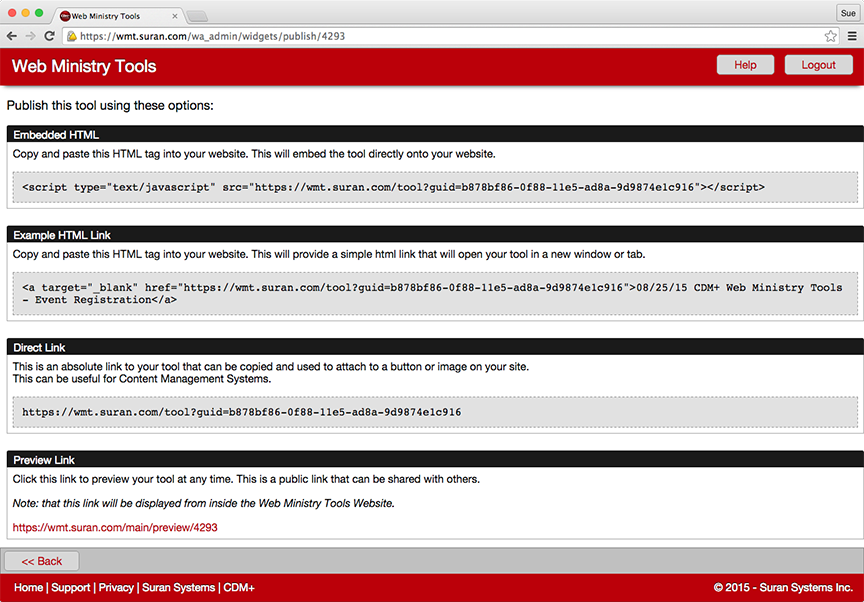Click the macOS green maximize window button
Screen dimensions: 864x602
pos(39,13)
